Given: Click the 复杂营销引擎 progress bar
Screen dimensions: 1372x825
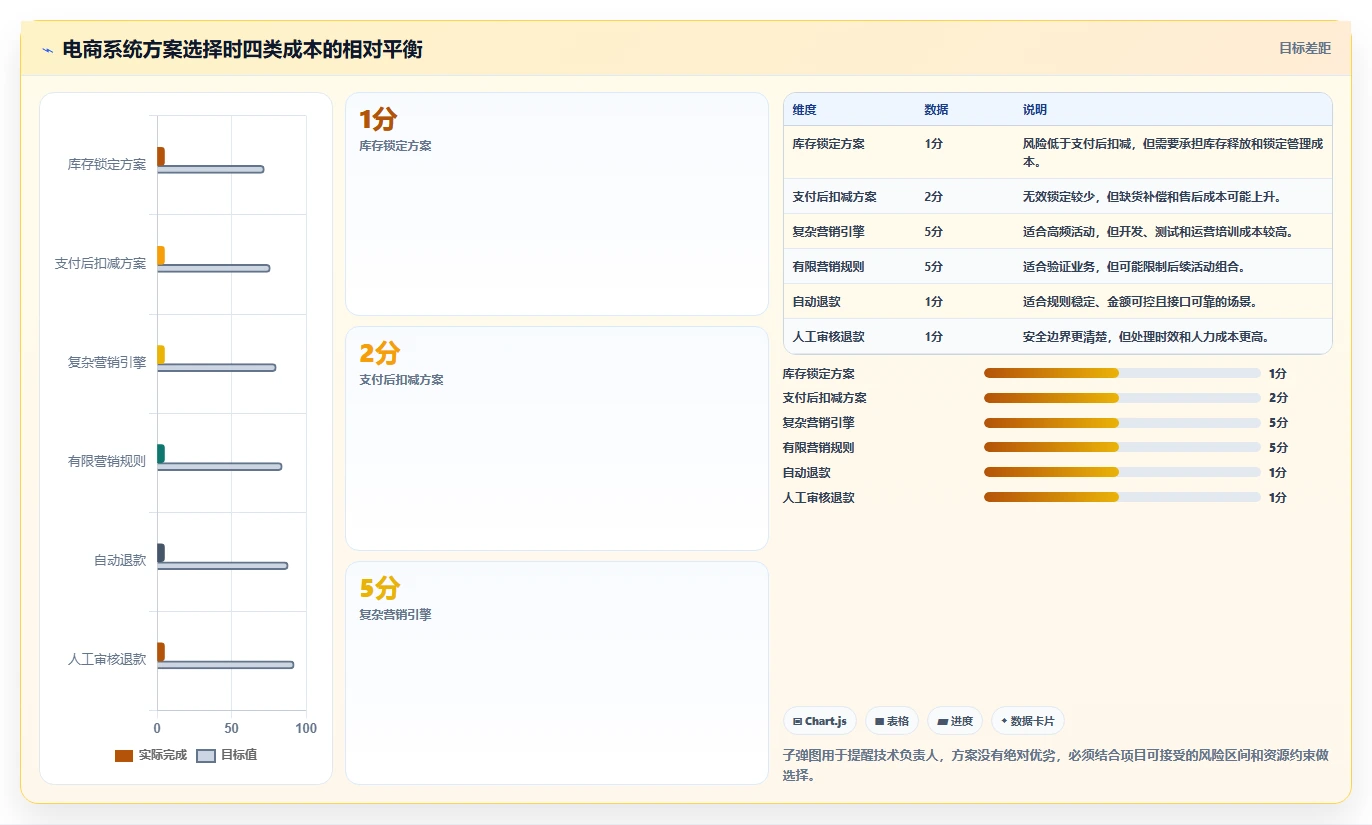Looking at the screenshot, I should (1122, 422).
